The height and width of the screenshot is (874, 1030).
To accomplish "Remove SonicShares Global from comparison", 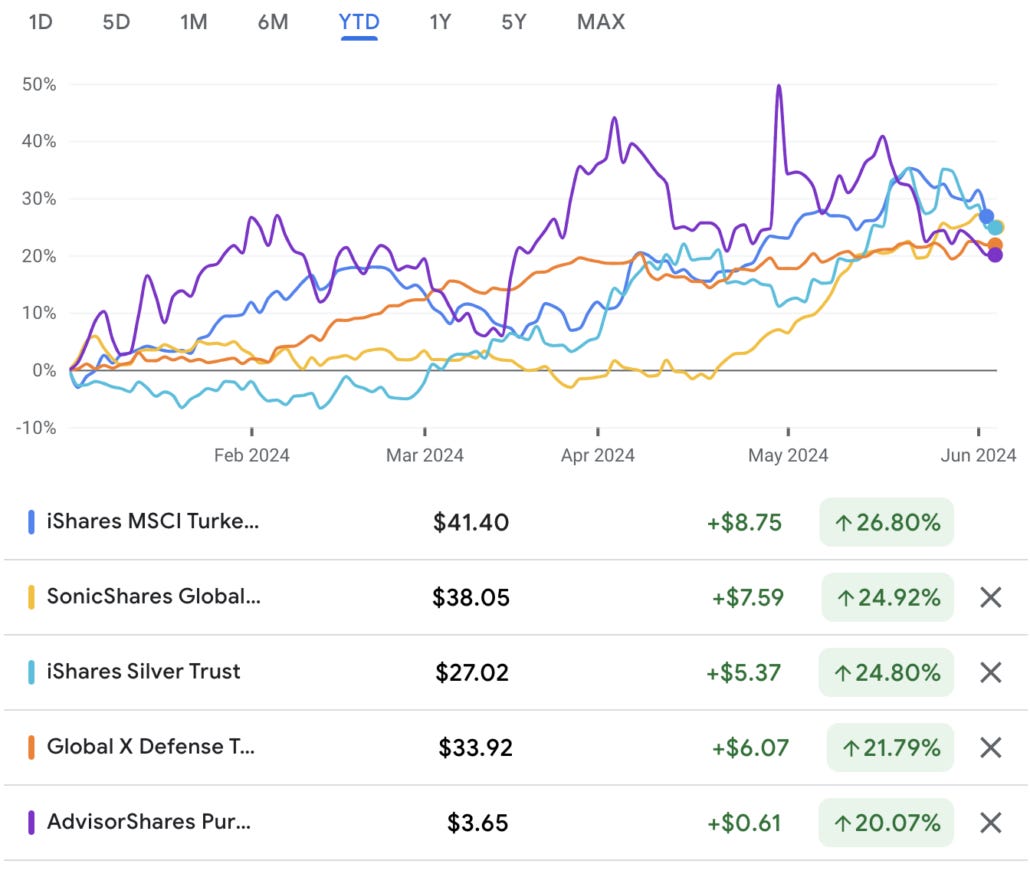I will (991, 598).
